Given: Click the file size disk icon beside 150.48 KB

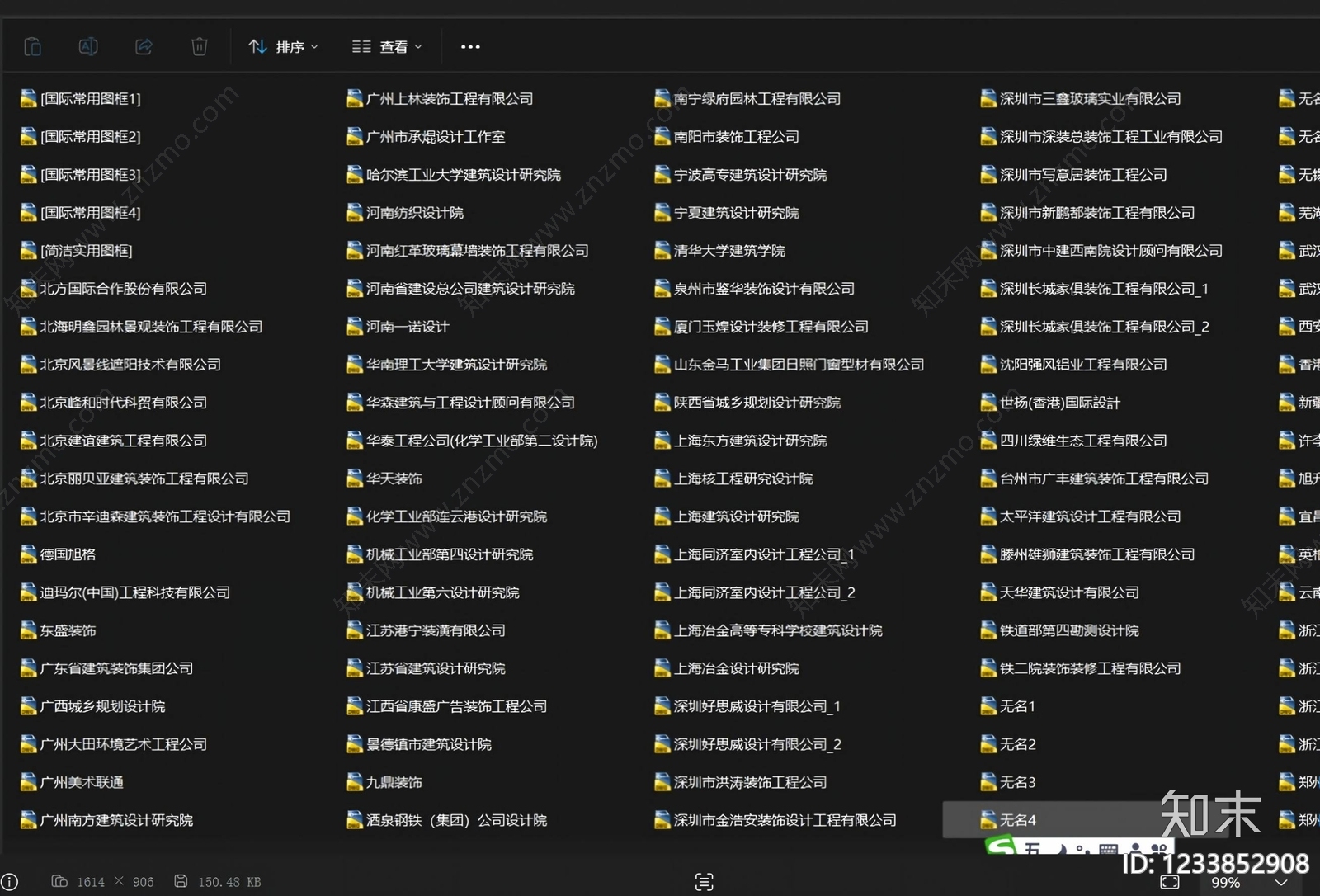Looking at the screenshot, I should click(x=181, y=881).
